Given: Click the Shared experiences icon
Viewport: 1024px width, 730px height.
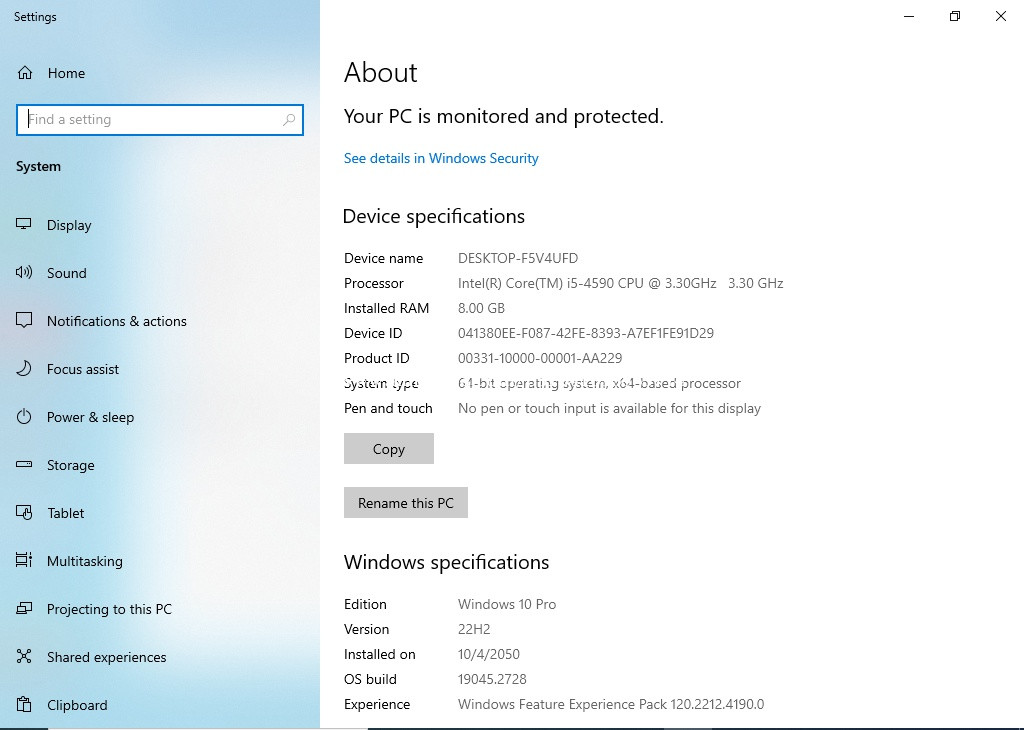Looking at the screenshot, I should [x=25, y=657].
